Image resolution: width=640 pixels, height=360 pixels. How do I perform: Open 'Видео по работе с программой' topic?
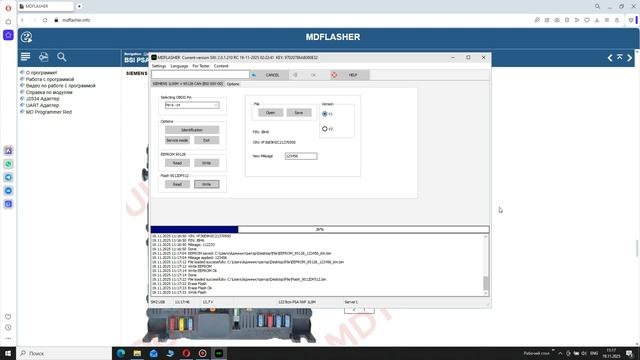click(60, 86)
